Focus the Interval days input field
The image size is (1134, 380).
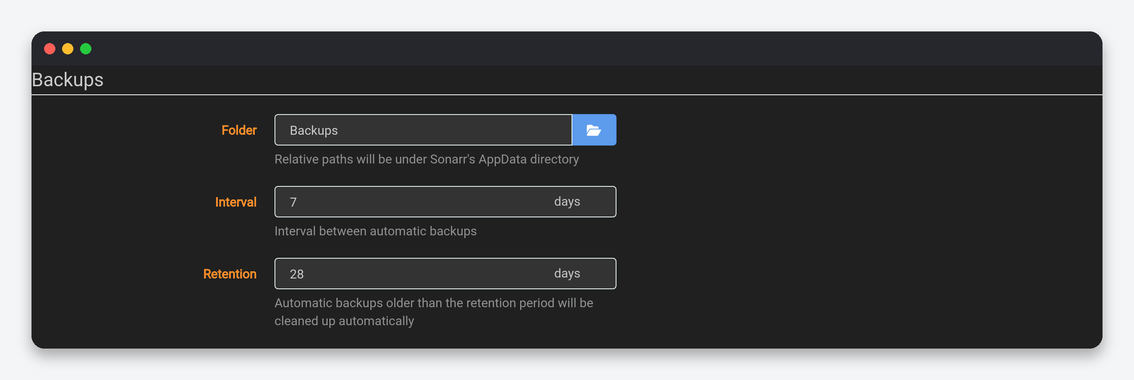pyautogui.click(x=446, y=202)
